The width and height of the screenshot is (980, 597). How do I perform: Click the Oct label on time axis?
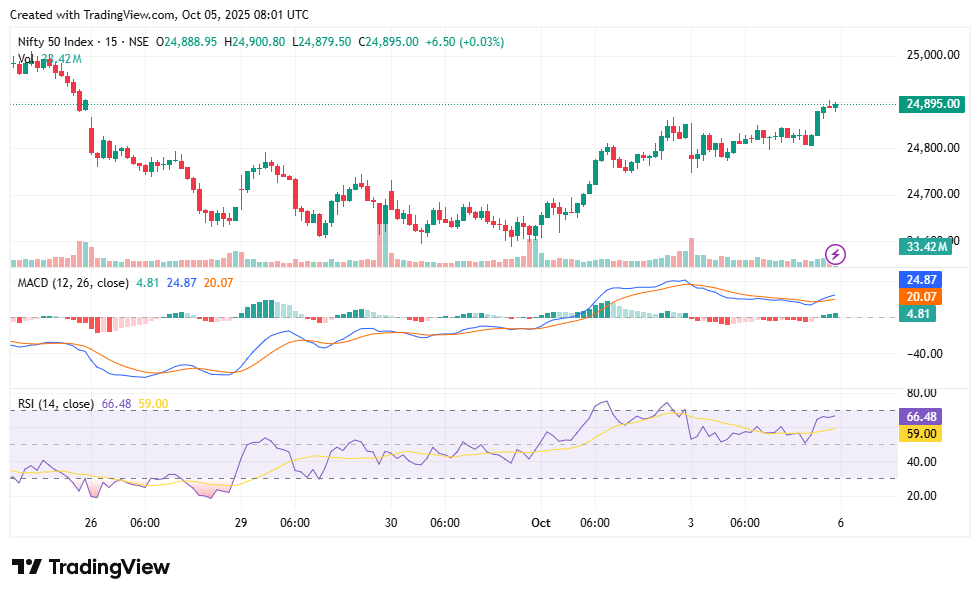(x=541, y=523)
